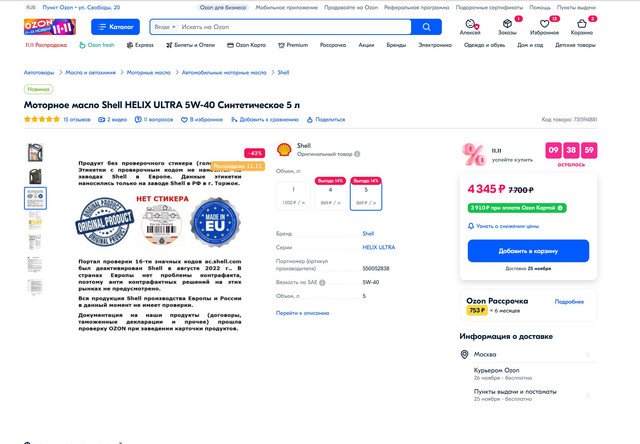Click the Shell brand logo
The height and width of the screenshot is (444, 640).
click(x=284, y=149)
